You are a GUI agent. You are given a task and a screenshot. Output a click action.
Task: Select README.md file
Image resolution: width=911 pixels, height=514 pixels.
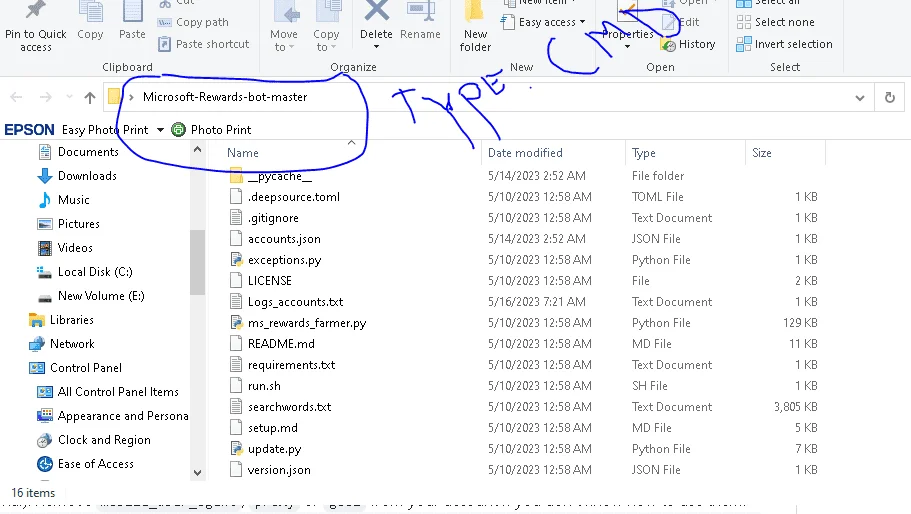tap(281, 344)
